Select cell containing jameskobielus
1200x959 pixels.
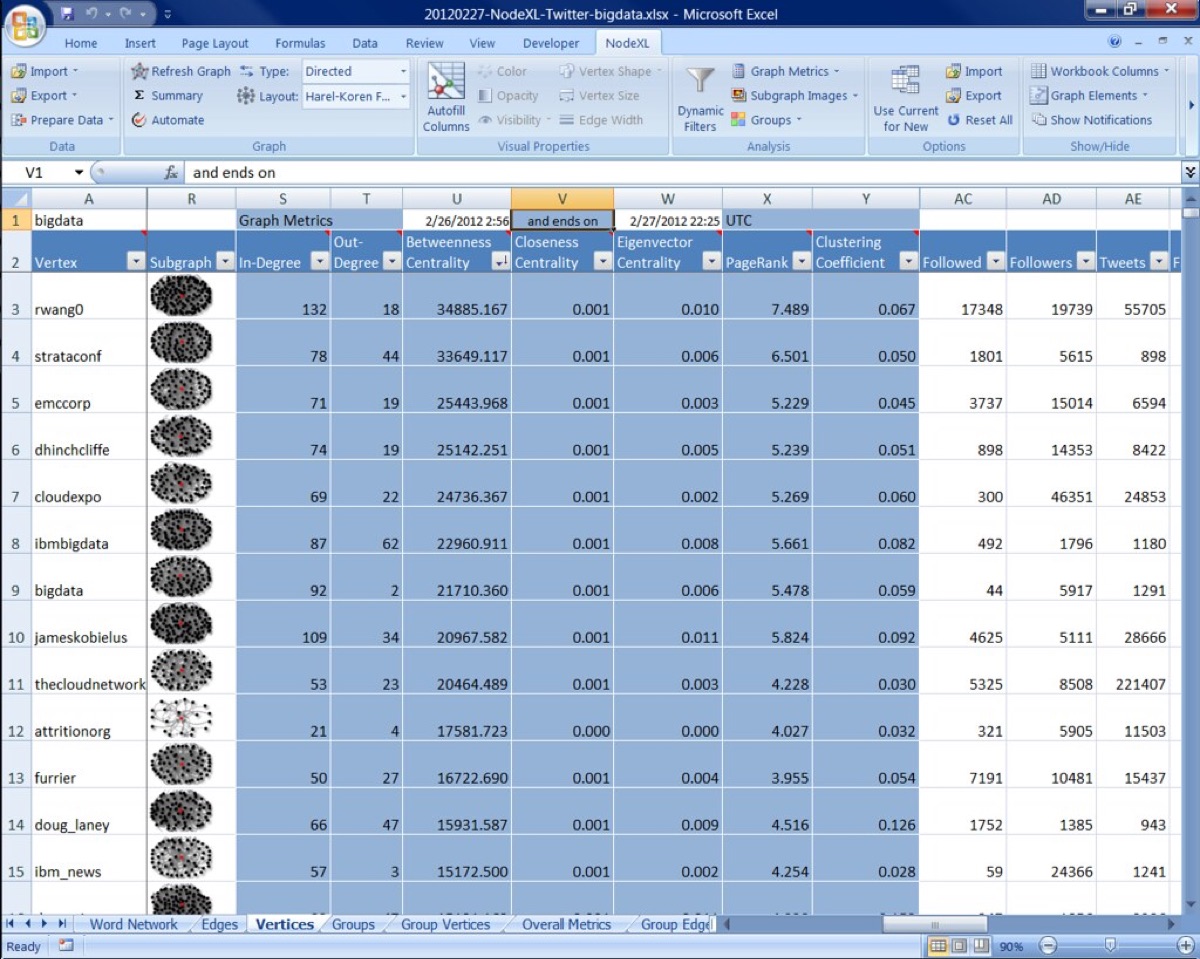(x=88, y=624)
